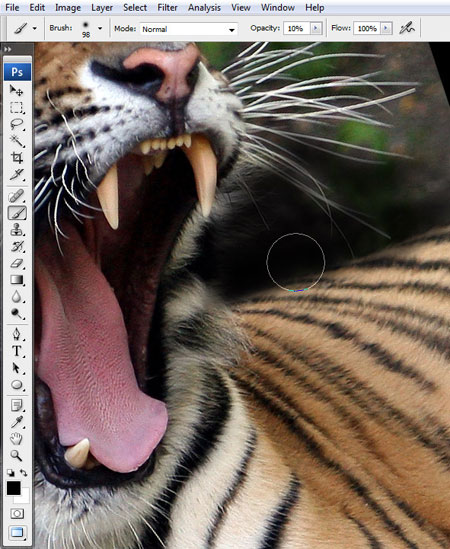Open the Layer menu
The height and width of the screenshot is (549, 450).
[102, 7]
